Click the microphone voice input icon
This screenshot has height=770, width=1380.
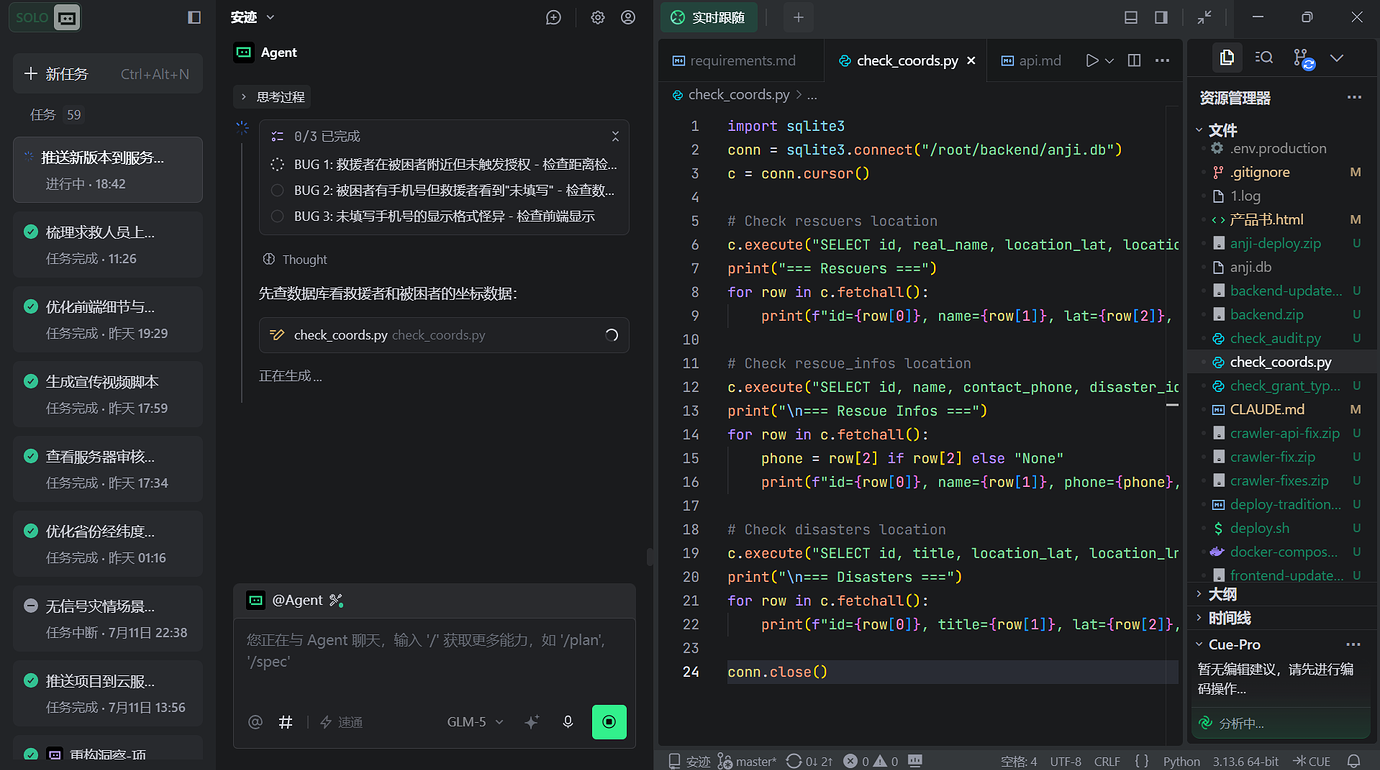point(568,722)
